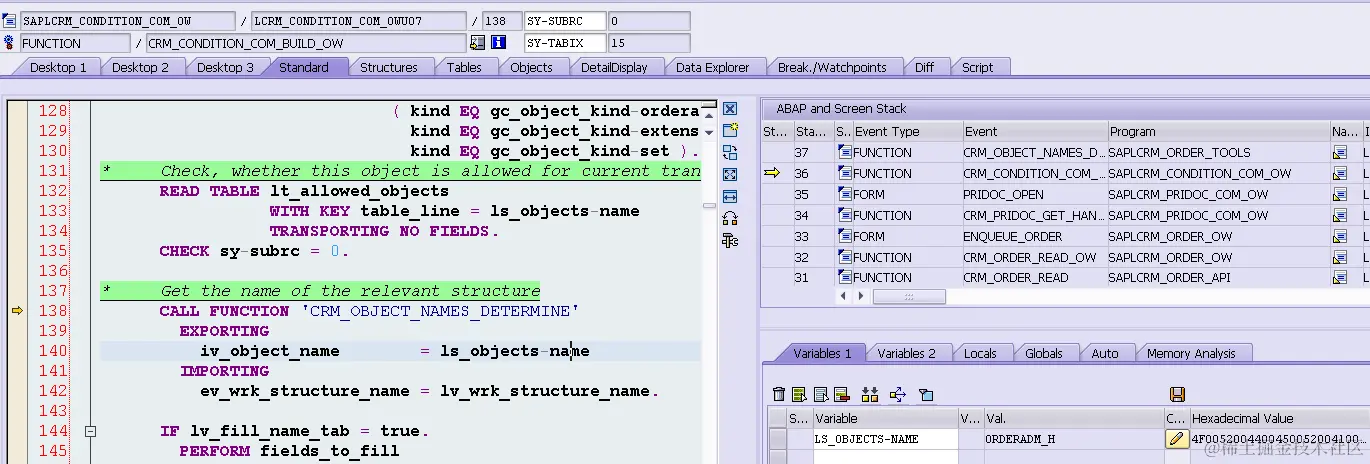Click the navigation icon for PRIDOC_OPEN row
This screenshot has height=464, width=1370.
pyautogui.click(x=1339, y=195)
